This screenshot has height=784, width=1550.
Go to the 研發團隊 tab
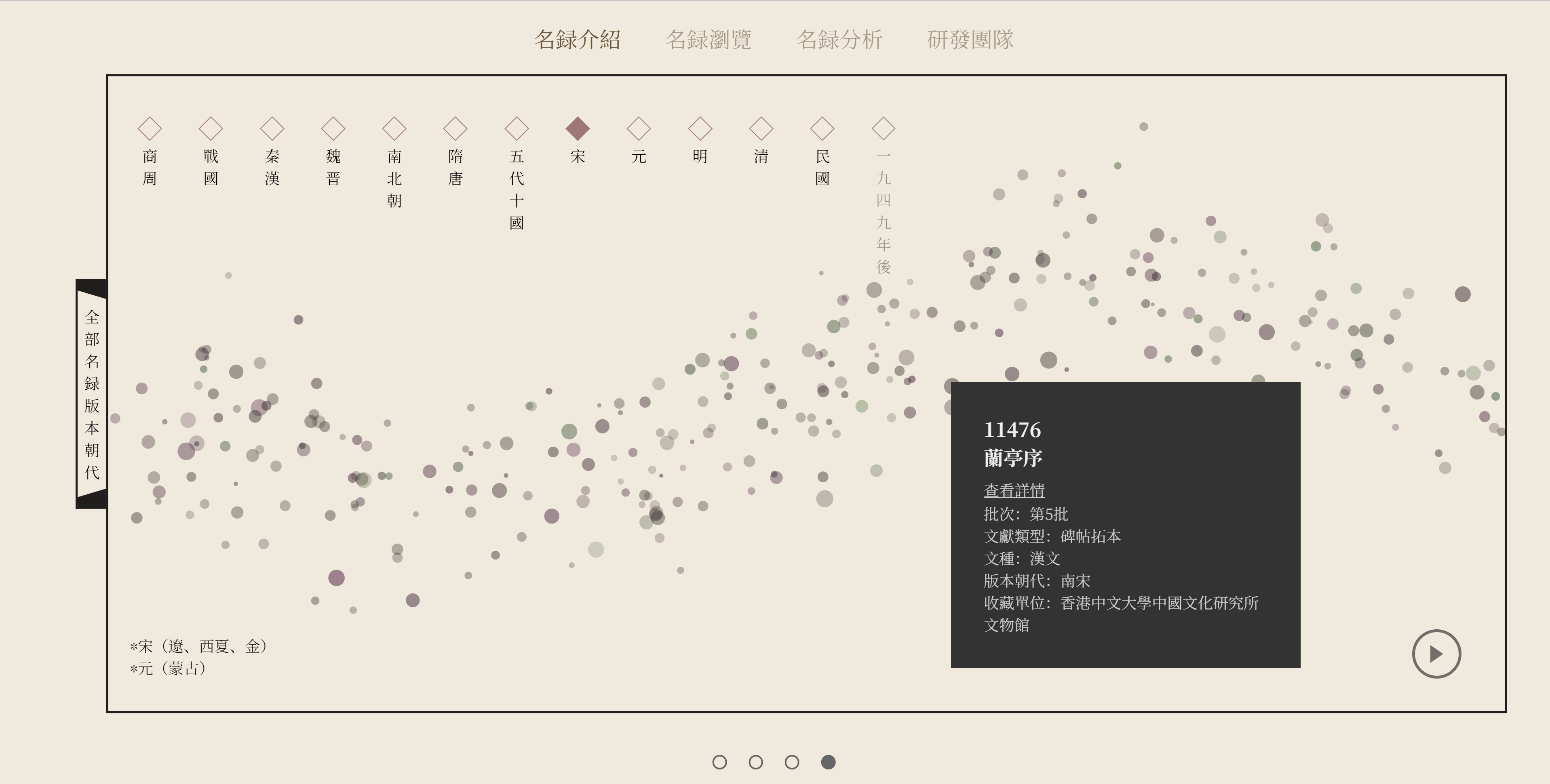point(970,40)
